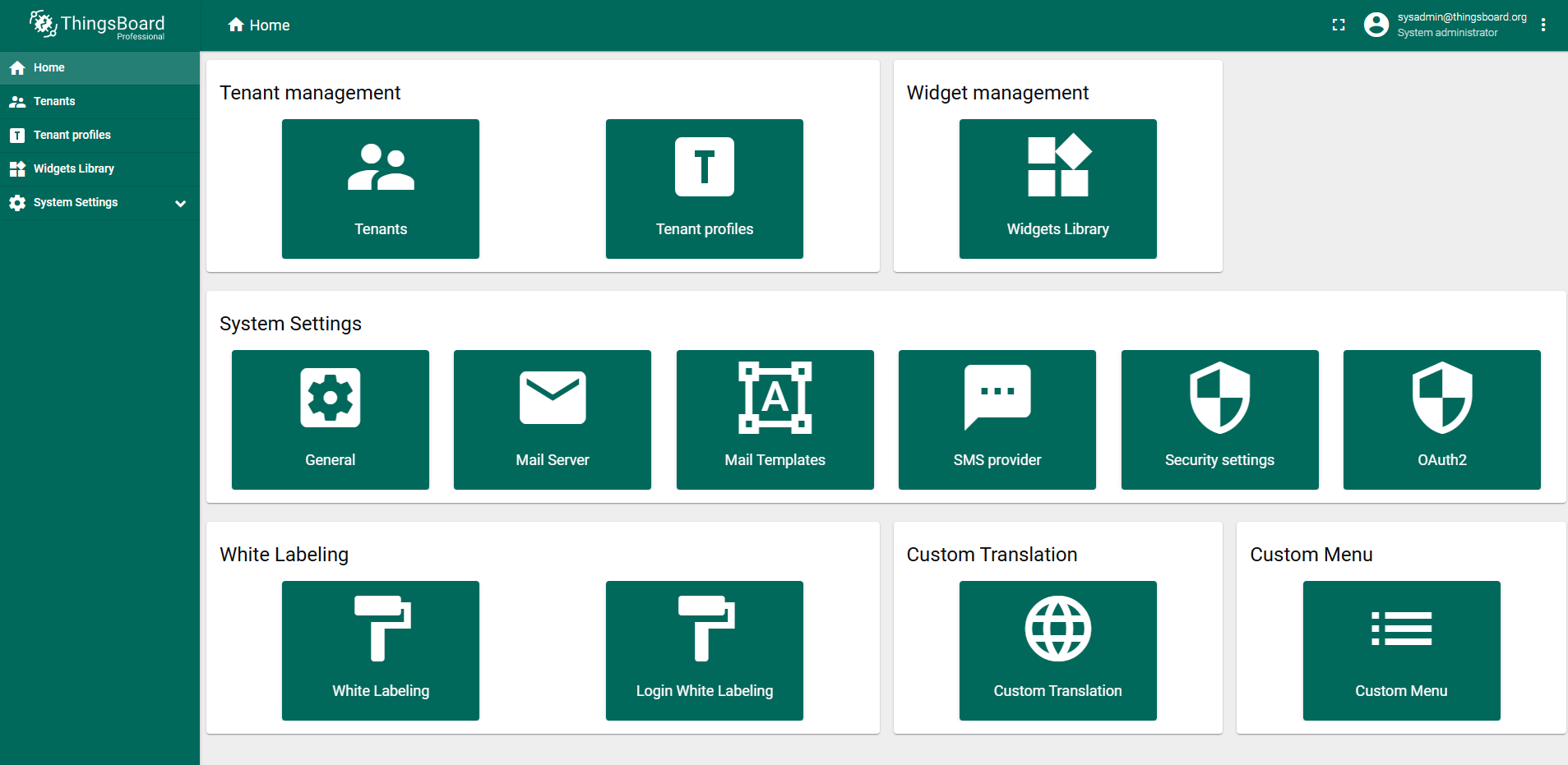Open the three-dot user menu
1568x765 pixels.
point(1543,25)
